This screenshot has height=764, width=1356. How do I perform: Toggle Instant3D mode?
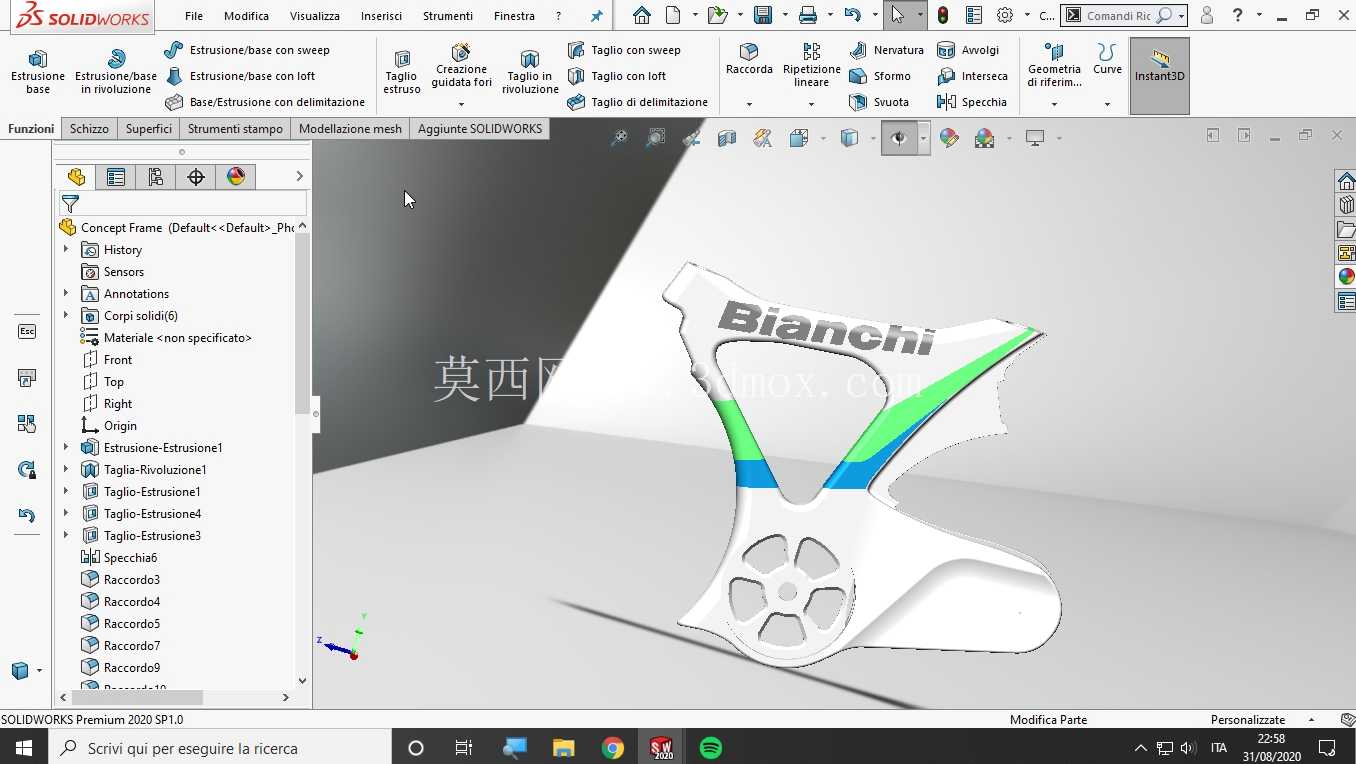(x=1160, y=75)
